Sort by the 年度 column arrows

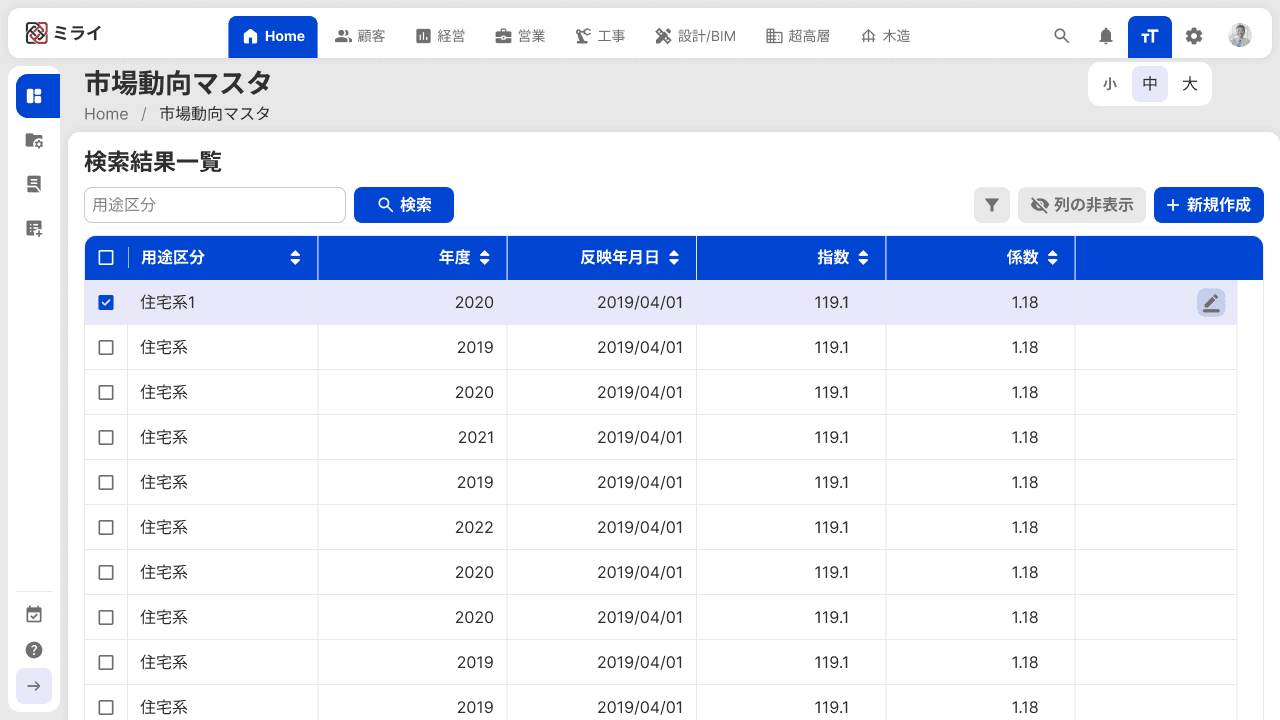[485, 258]
